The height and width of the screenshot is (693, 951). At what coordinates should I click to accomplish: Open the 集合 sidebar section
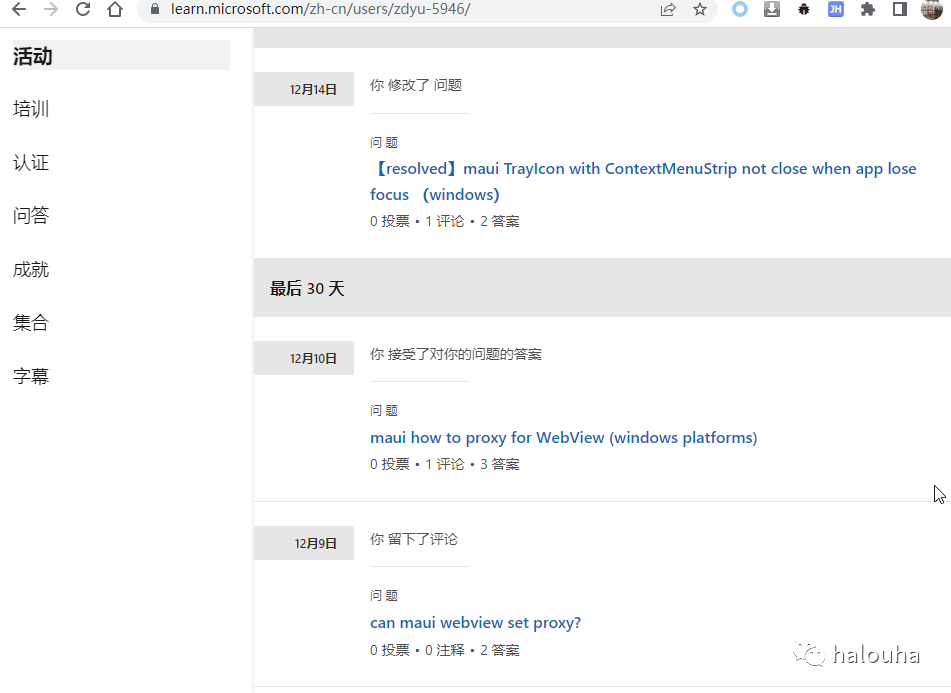(x=31, y=323)
